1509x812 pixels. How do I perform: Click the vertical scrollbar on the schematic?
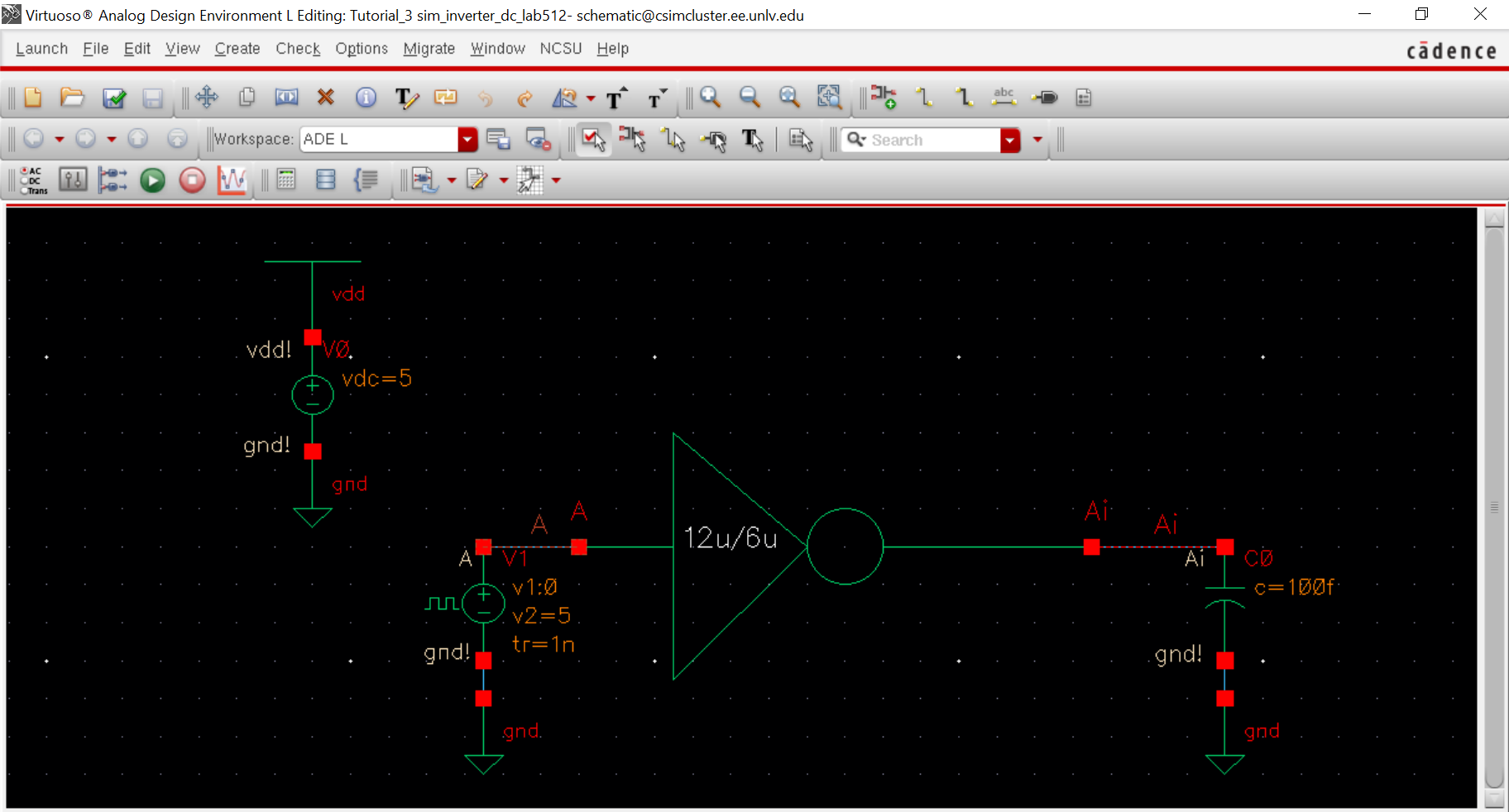pos(1493,506)
